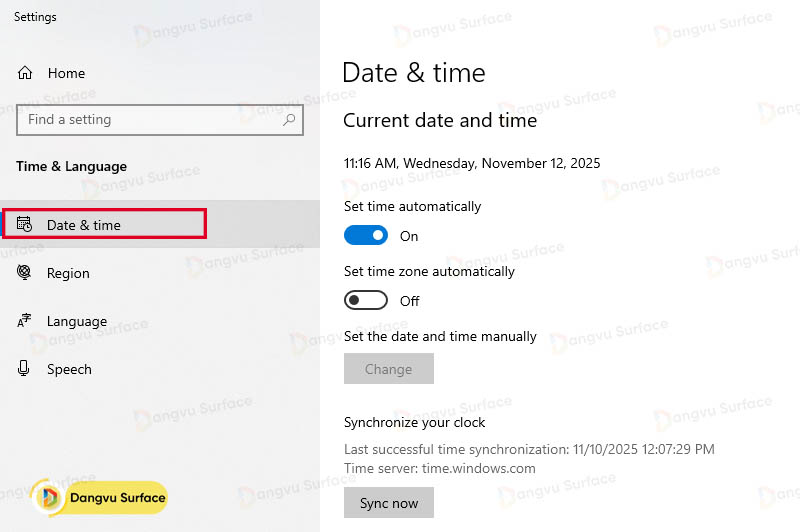The height and width of the screenshot is (532, 800).
Task: Focus the Find a setting search box
Action: click(160, 120)
